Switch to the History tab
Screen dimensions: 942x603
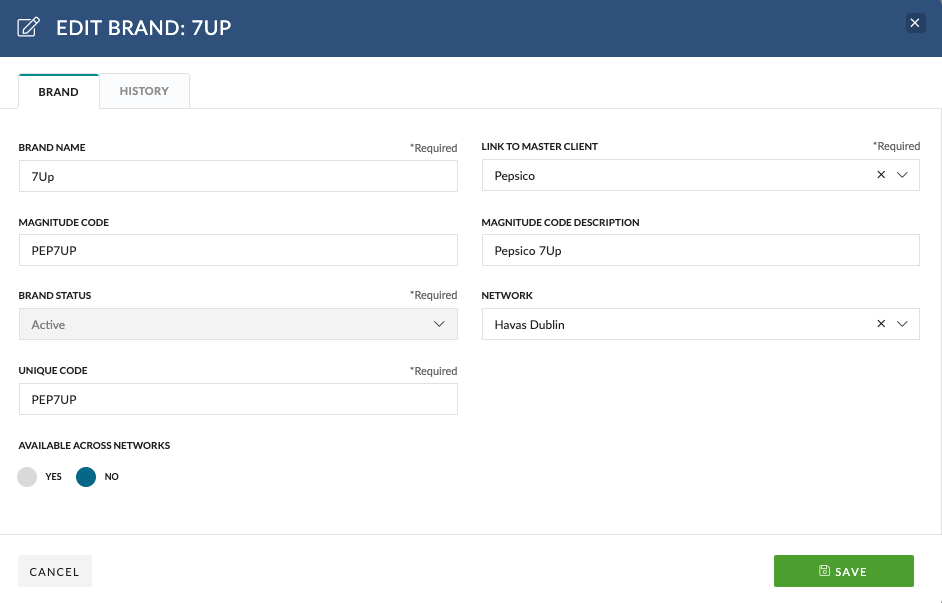point(144,91)
